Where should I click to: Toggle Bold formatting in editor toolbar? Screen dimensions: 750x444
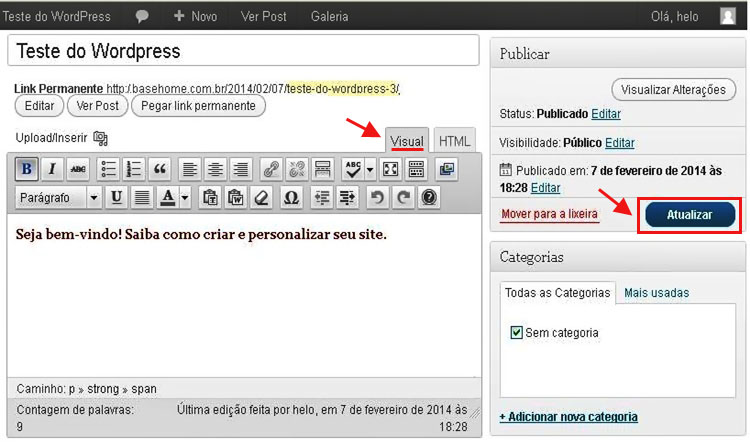coord(27,169)
